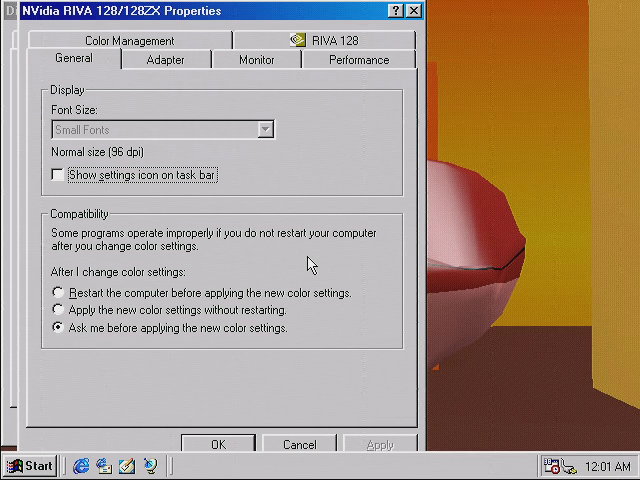Open the Font Size dropdown arrow
The width and height of the screenshot is (640, 480).
click(265, 130)
